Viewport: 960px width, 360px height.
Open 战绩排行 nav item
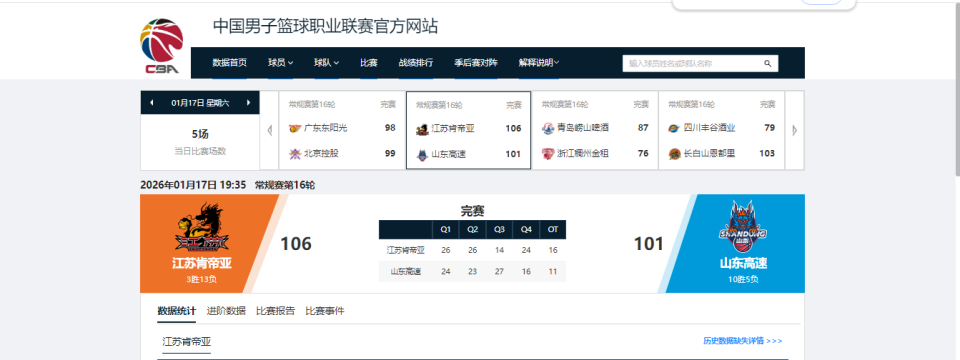(x=416, y=62)
